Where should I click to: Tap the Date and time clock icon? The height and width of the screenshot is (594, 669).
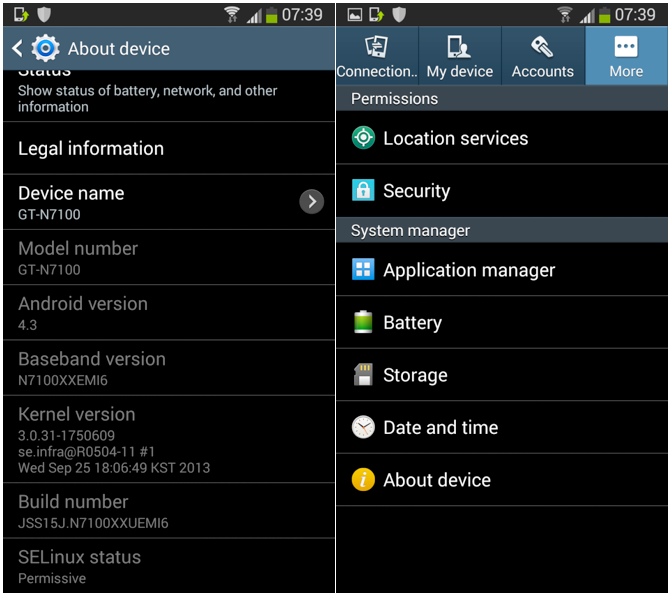click(363, 427)
